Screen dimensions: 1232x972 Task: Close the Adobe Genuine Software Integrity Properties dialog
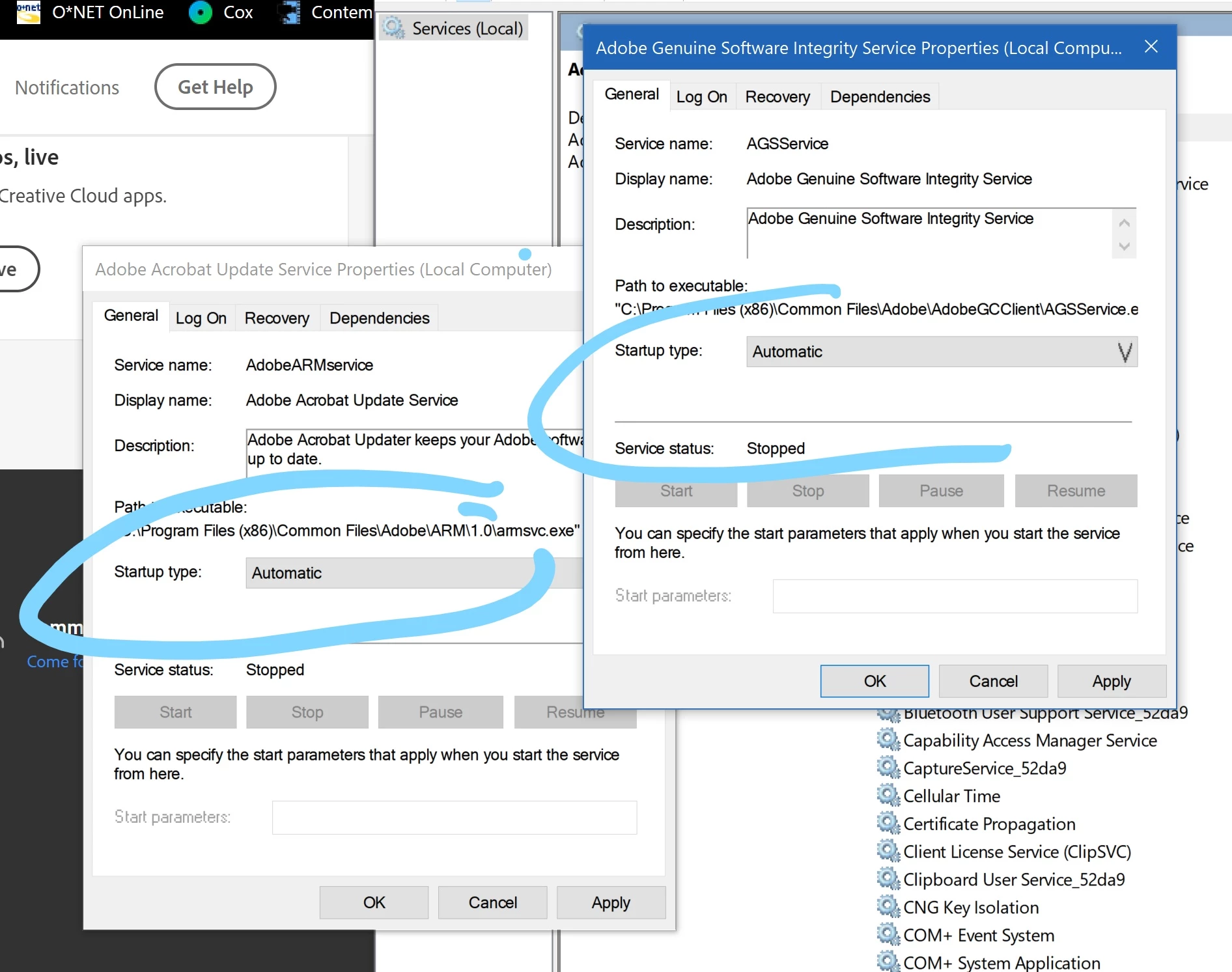(1151, 47)
